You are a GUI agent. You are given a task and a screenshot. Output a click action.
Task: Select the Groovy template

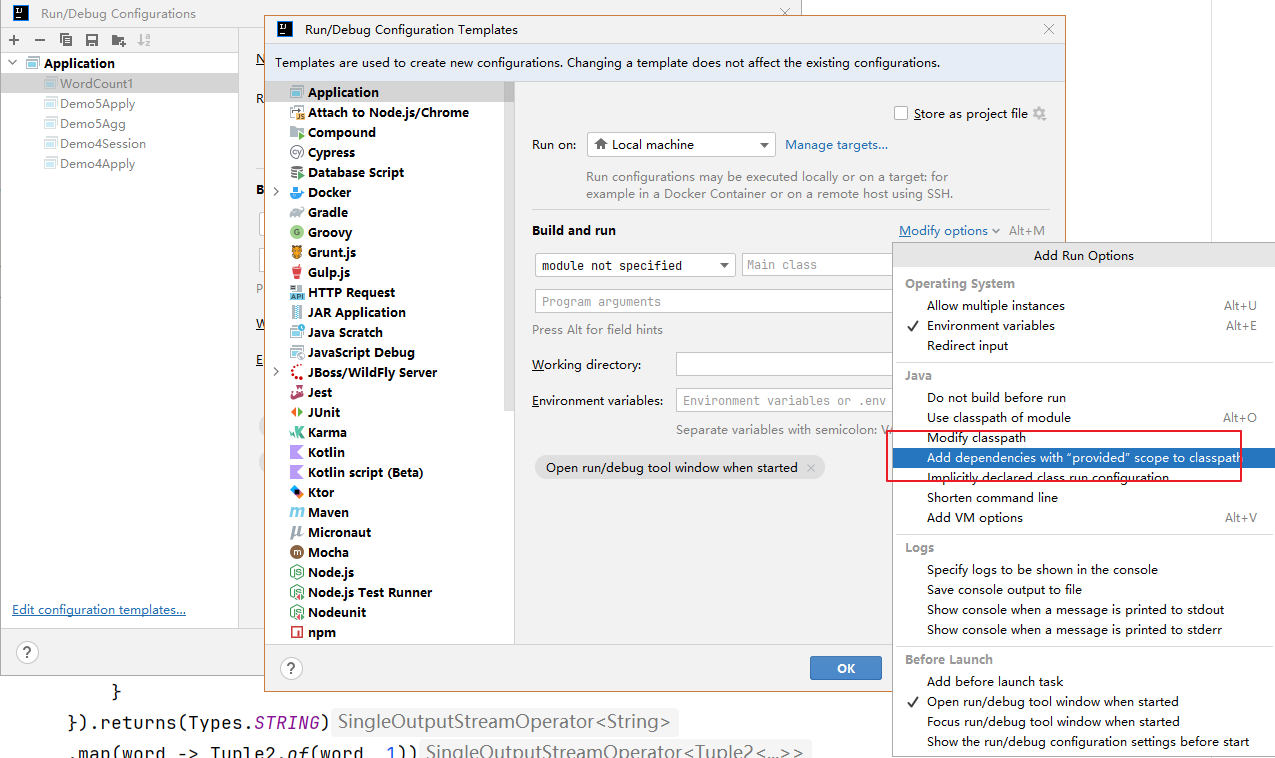point(330,232)
